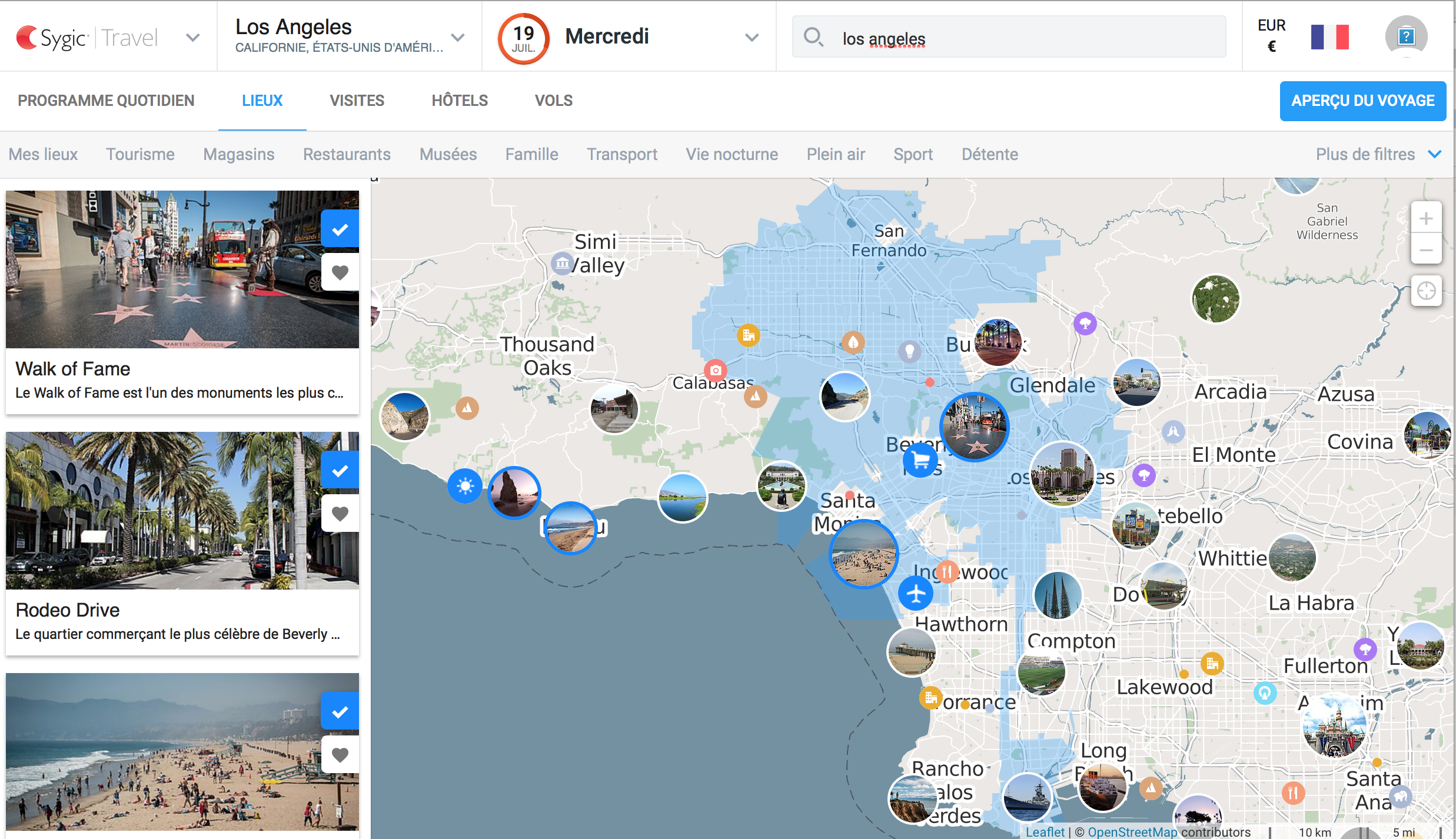This screenshot has width=1456, height=839.
Task: Click the airplane airport marker on map
Action: coord(916,593)
